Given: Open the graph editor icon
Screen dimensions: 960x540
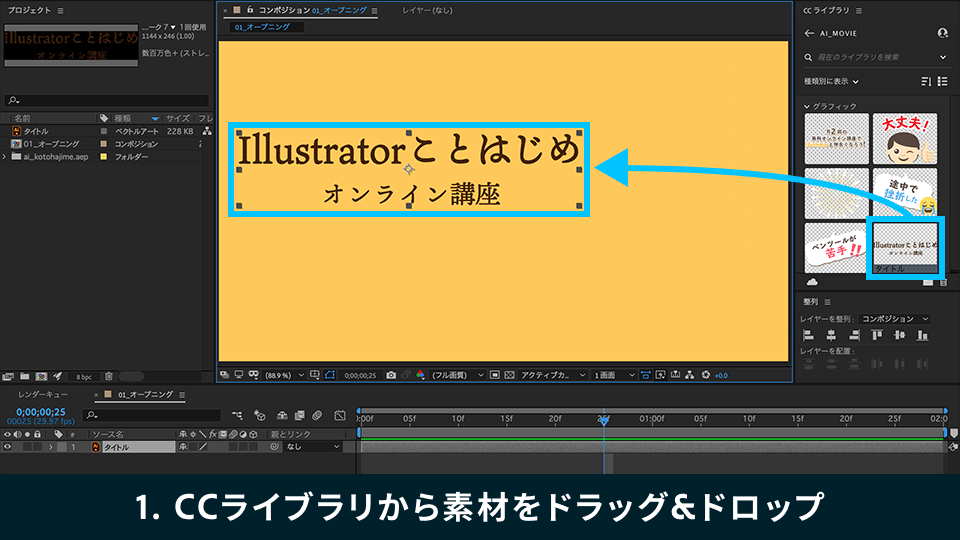Looking at the screenshot, I should point(340,415).
